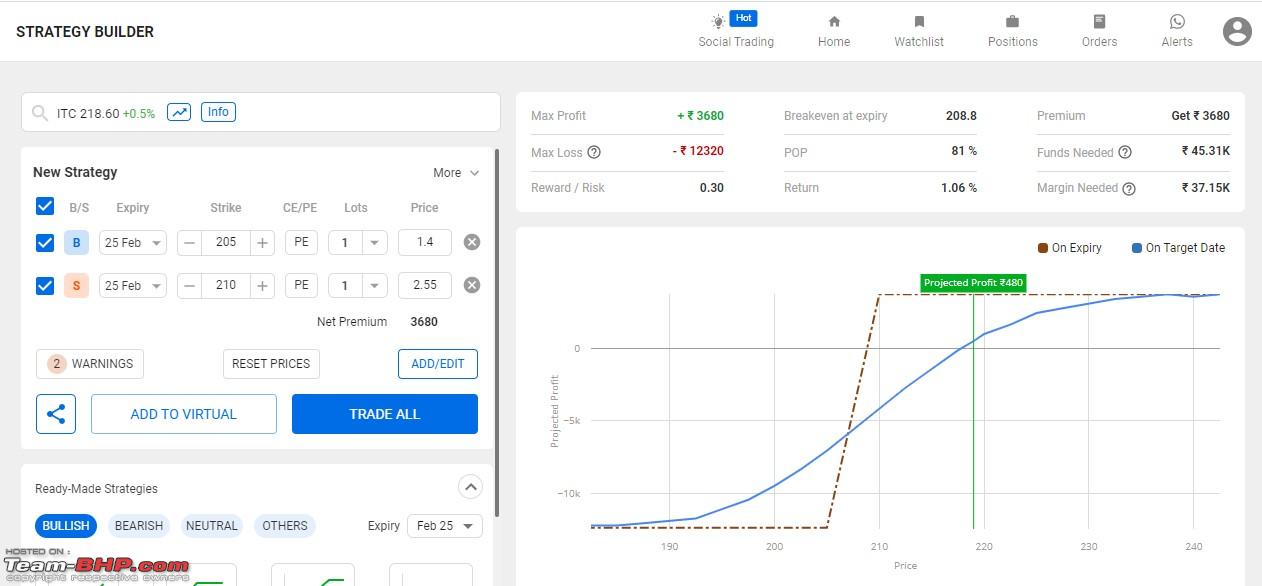1262x586 pixels.
Task: Open the Watchlist
Action: coord(919,31)
